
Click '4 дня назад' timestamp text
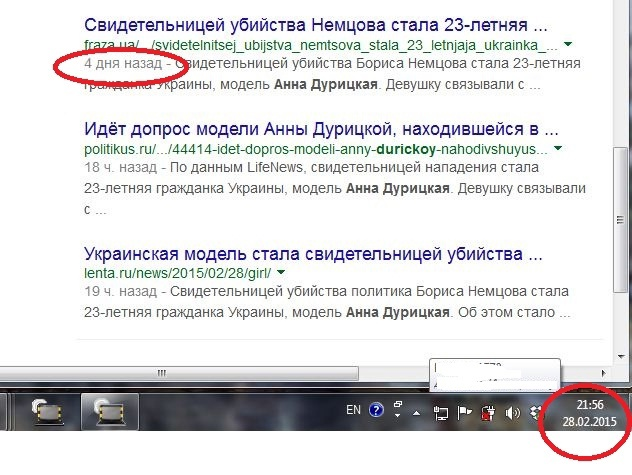[x=123, y=63]
